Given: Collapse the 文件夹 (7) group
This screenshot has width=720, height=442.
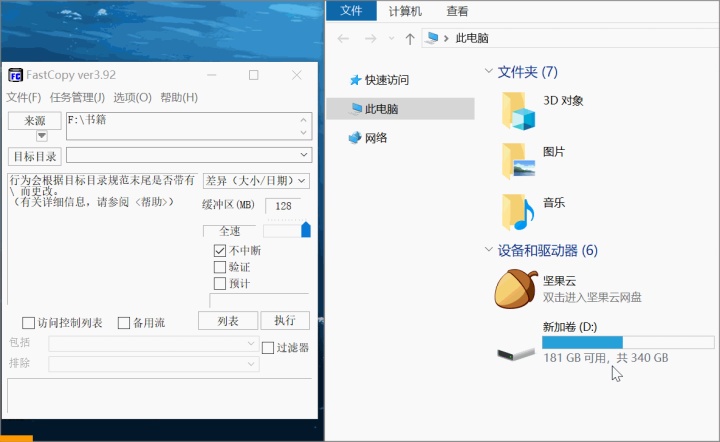Looking at the screenshot, I should (x=488, y=72).
